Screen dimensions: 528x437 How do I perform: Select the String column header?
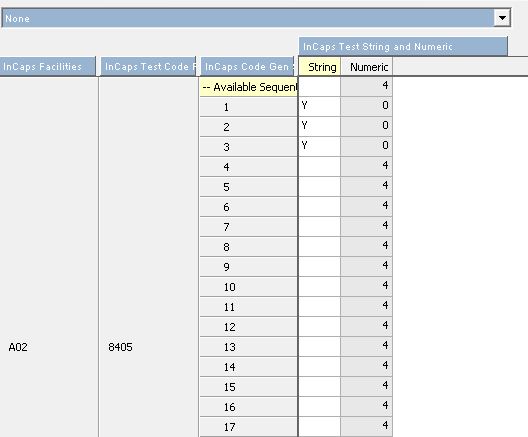coord(320,67)
